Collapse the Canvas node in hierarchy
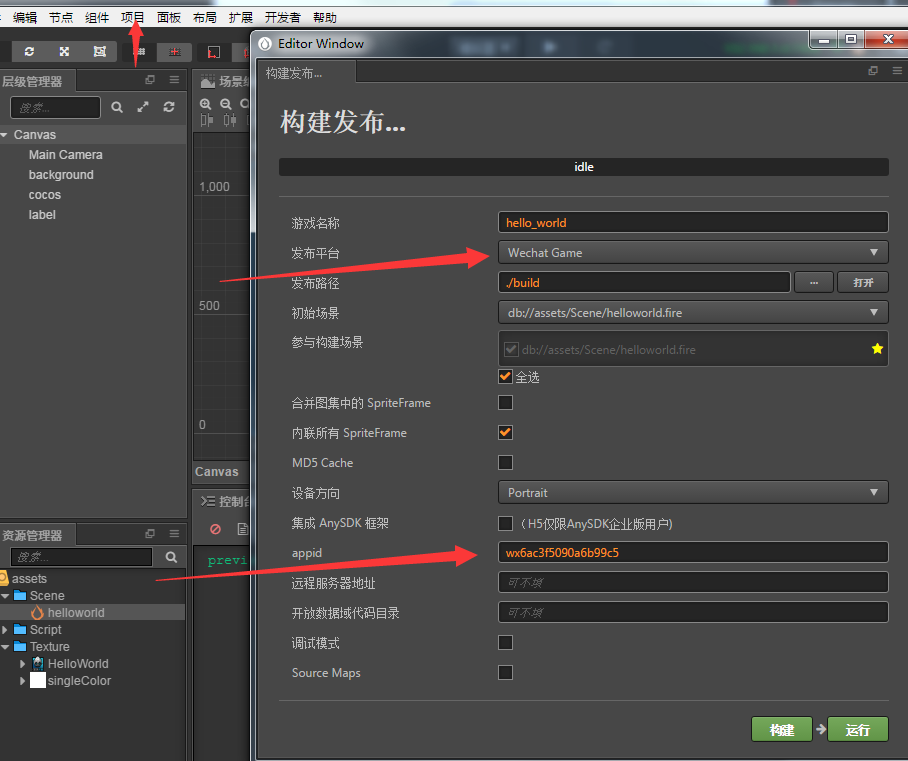This screenshot has height=761, width=908. point(4,135)
